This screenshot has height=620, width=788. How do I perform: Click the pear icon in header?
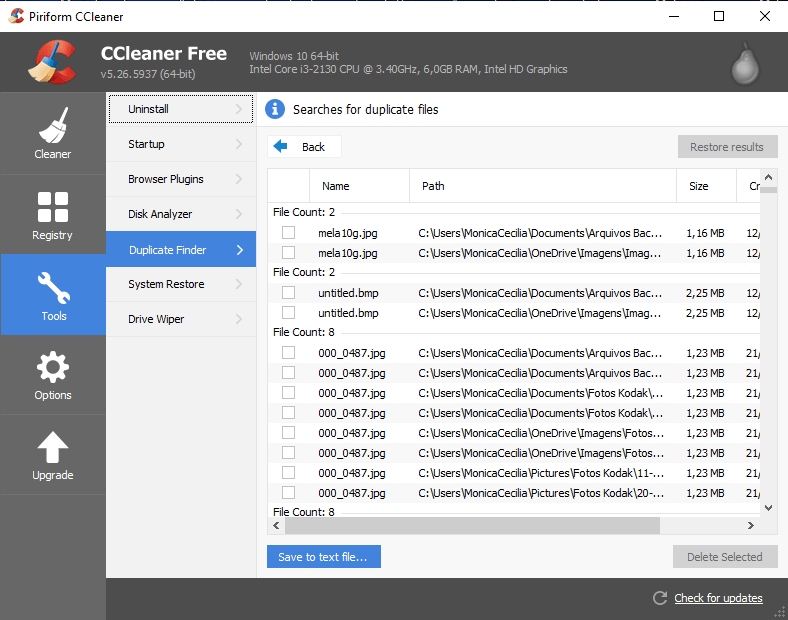[x=745, y=63]
